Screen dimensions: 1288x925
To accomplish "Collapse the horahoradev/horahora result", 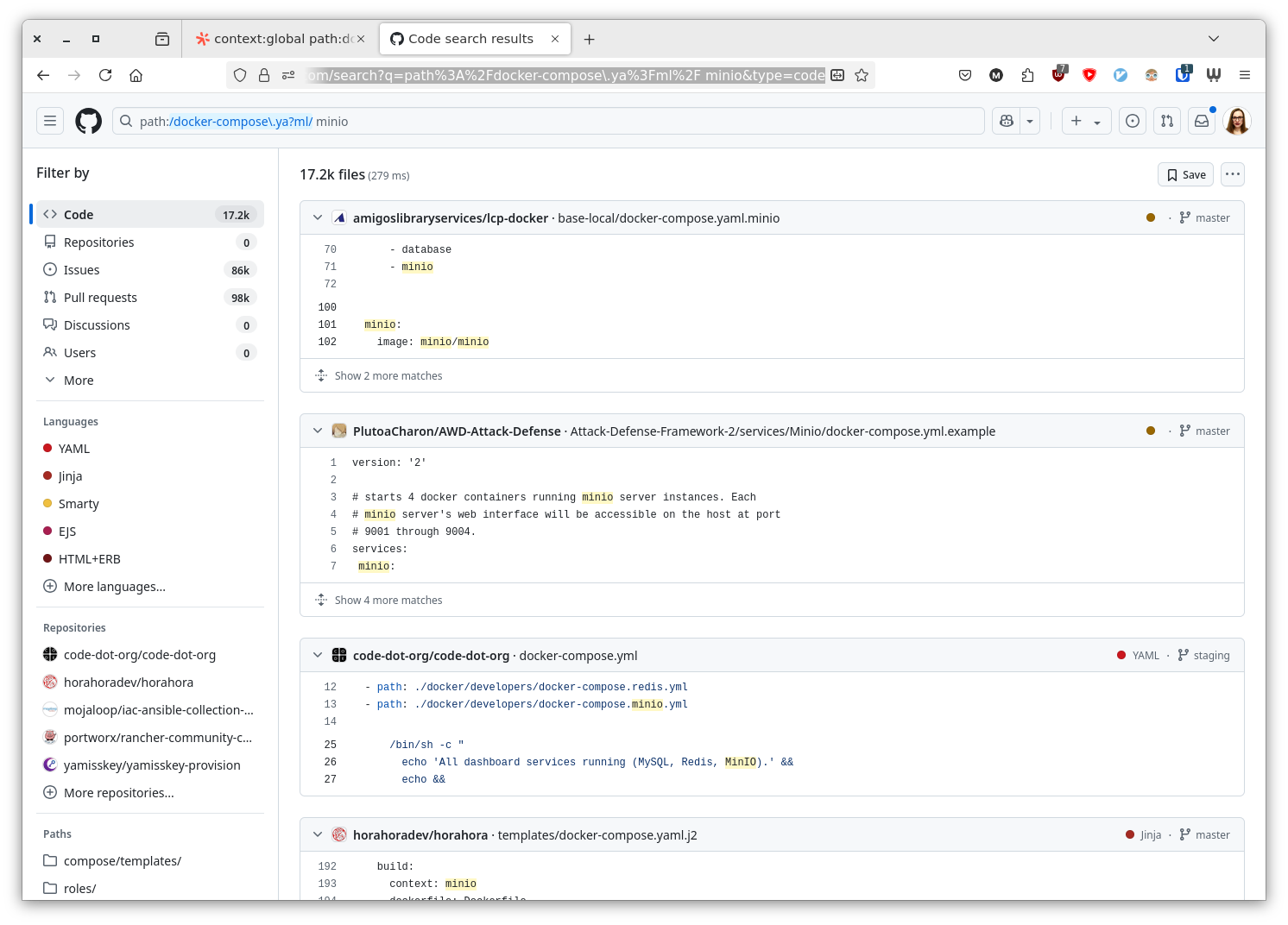I will (x=318, y=835).
